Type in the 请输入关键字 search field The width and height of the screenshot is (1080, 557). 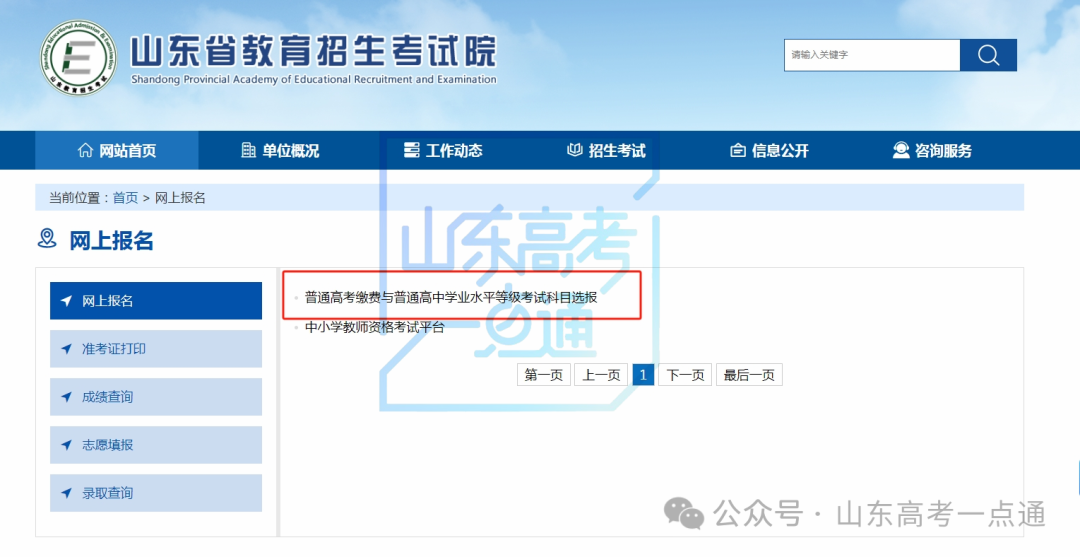tap(871, 55)
